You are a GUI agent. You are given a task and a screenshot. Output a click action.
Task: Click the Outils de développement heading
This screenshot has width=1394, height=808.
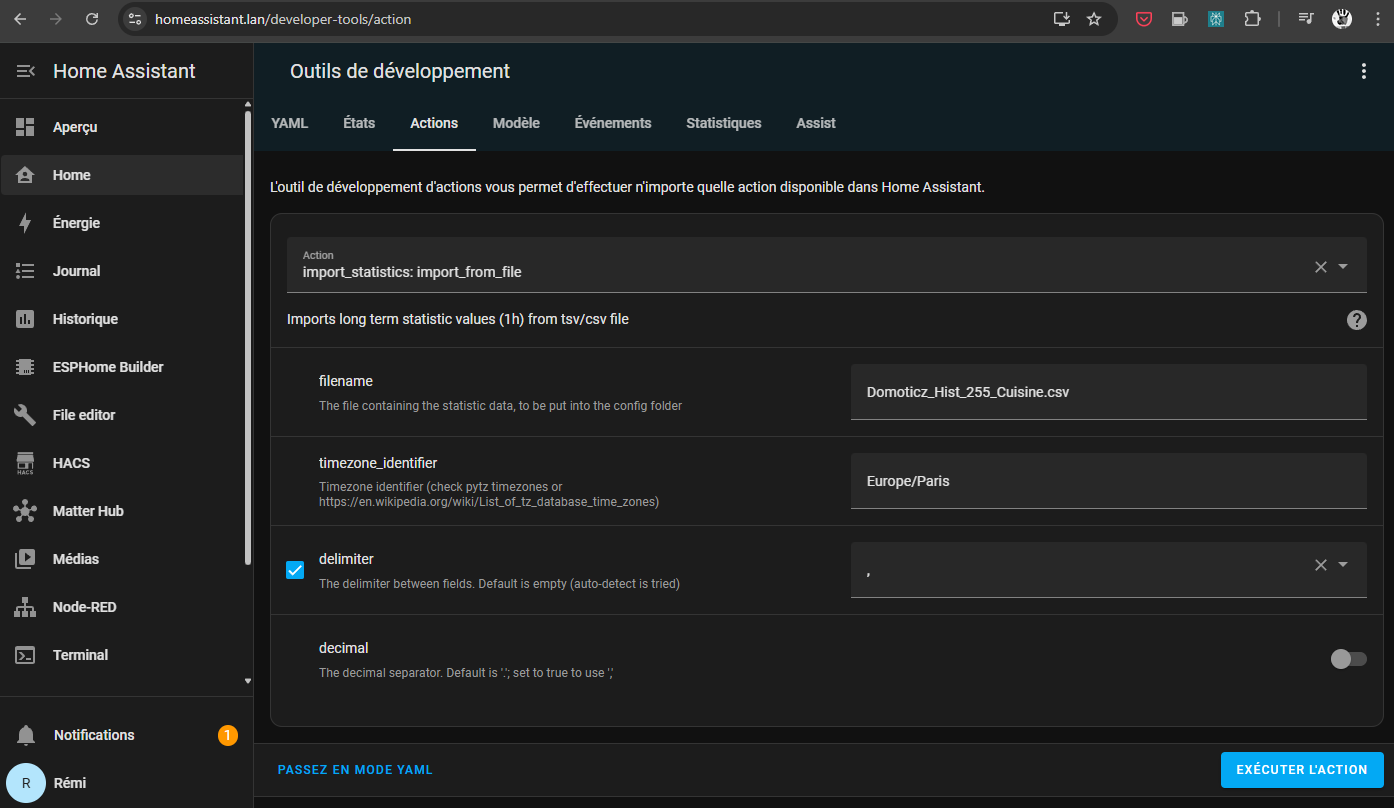pyautogui.click(x=400, y=71)
